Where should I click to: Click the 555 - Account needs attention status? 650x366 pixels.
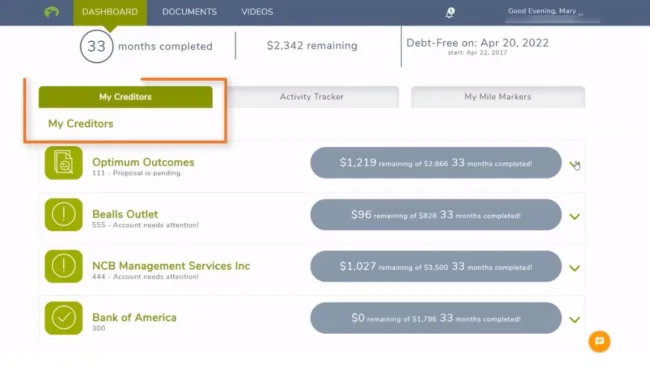[145, 225]
